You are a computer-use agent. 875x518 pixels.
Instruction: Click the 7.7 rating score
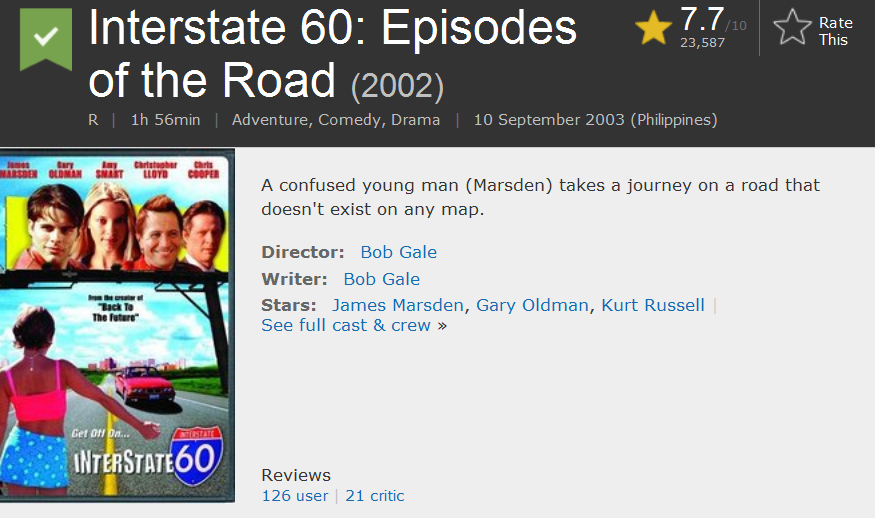coord(702,19)
